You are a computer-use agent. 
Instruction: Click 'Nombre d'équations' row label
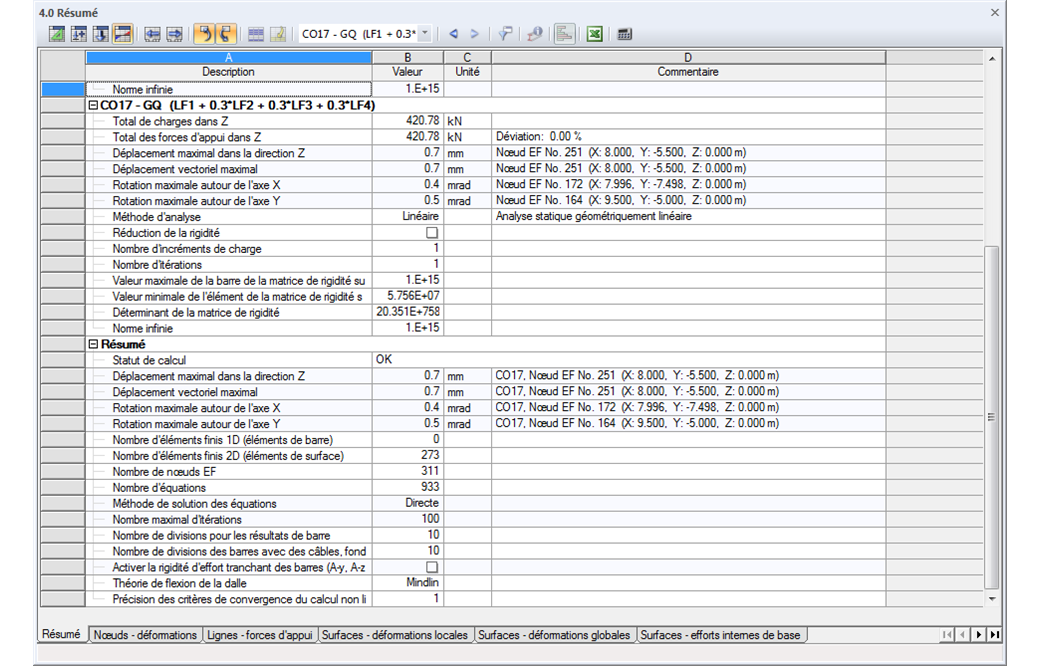click(159, 488)
